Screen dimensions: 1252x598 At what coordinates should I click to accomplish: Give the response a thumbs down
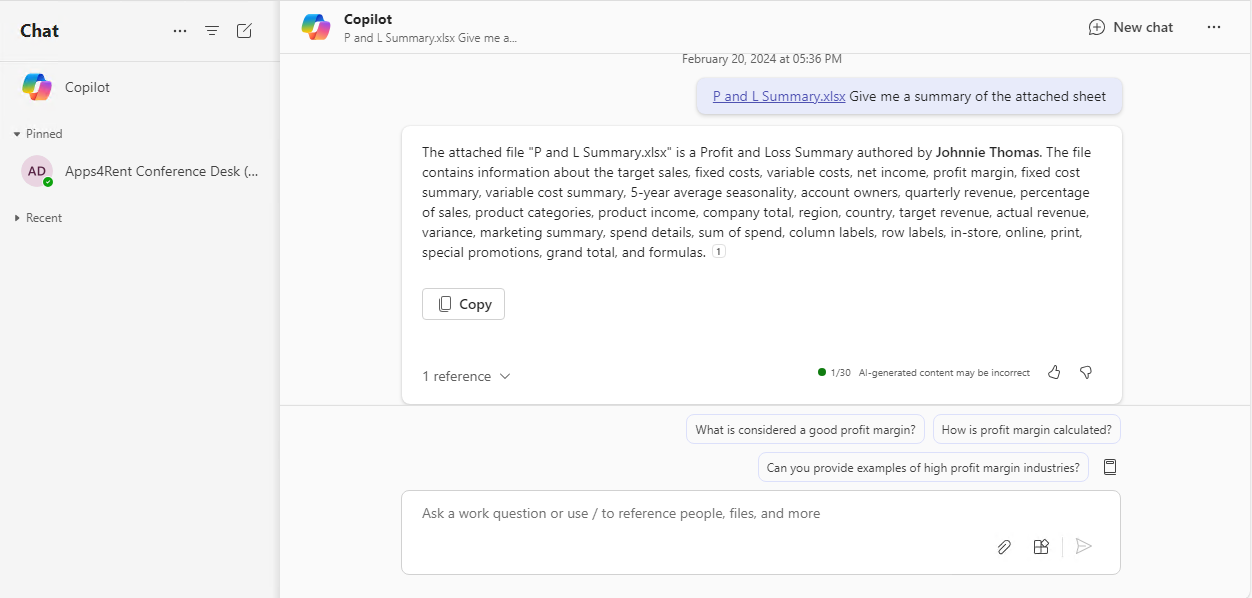coord(1086,372)
